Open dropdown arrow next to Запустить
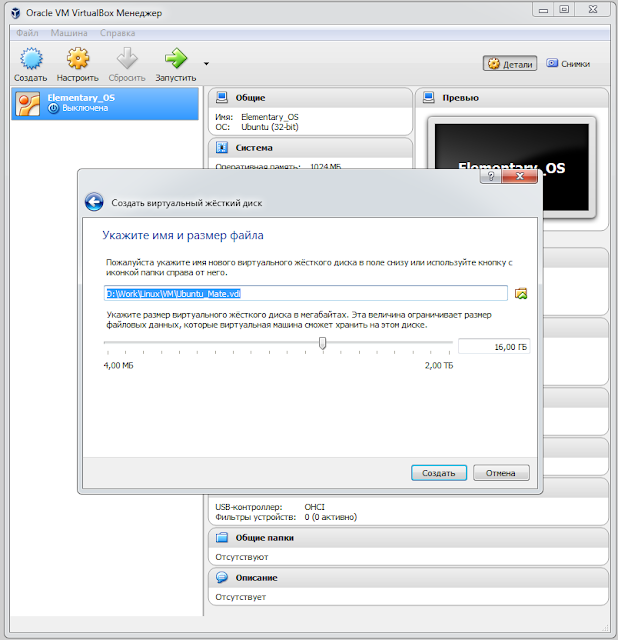 (x=207, y=64)
